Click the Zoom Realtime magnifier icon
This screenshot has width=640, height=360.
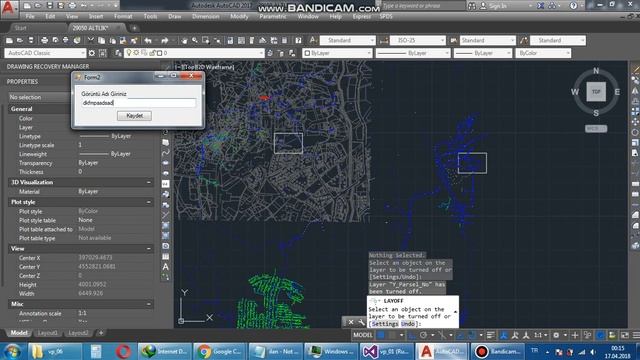click(195, 40)
